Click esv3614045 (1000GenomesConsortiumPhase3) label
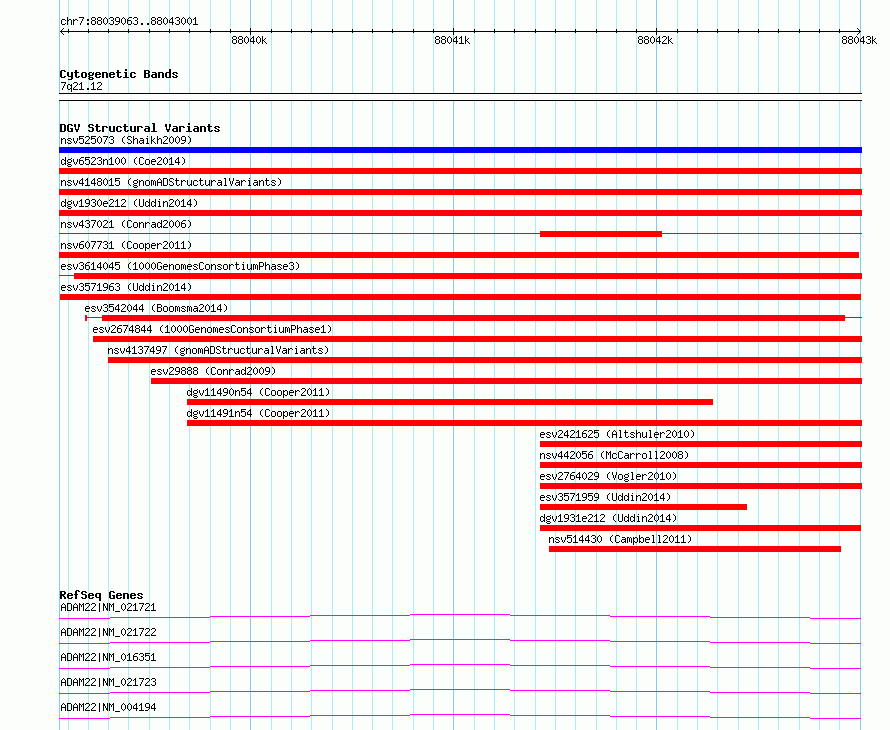This screenshot has height=730, width=890. [180, 266]
